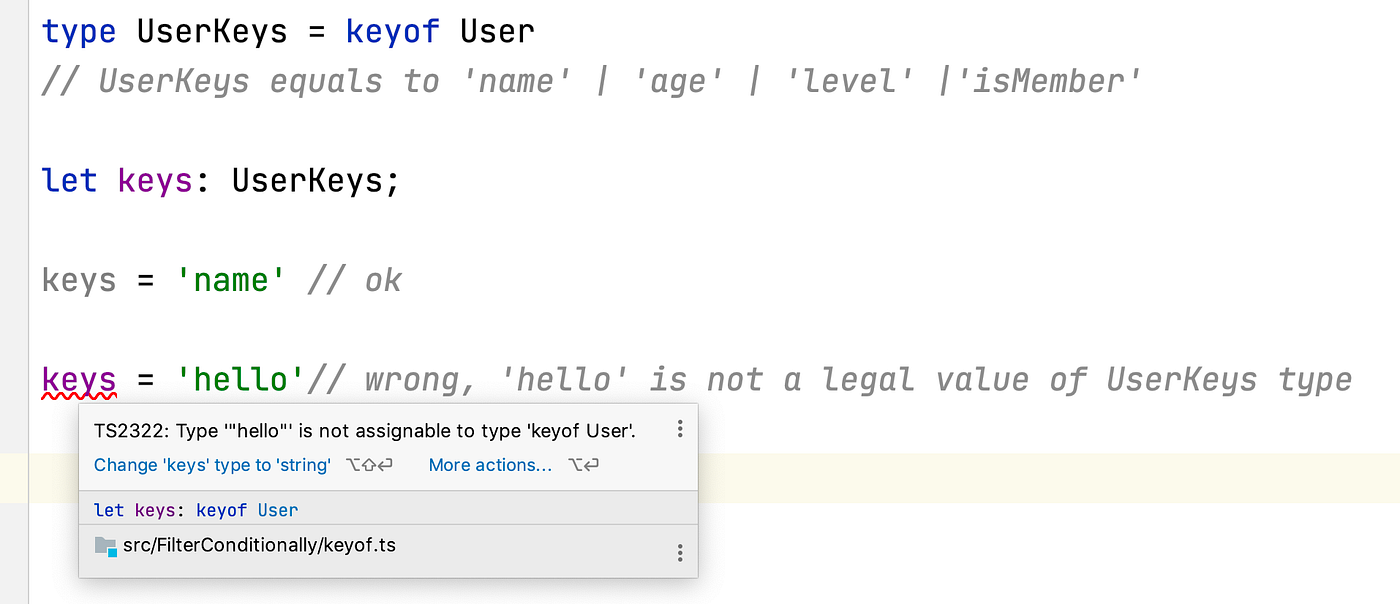
Task: Click UserKeys annotation in let declaration
Action: click(307, 180)
